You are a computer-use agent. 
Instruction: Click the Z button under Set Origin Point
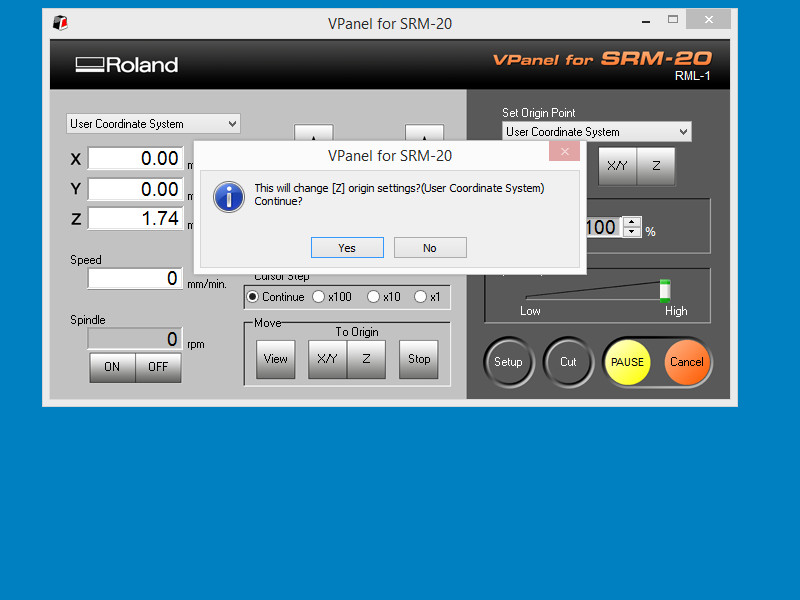(x=656, y=166)
